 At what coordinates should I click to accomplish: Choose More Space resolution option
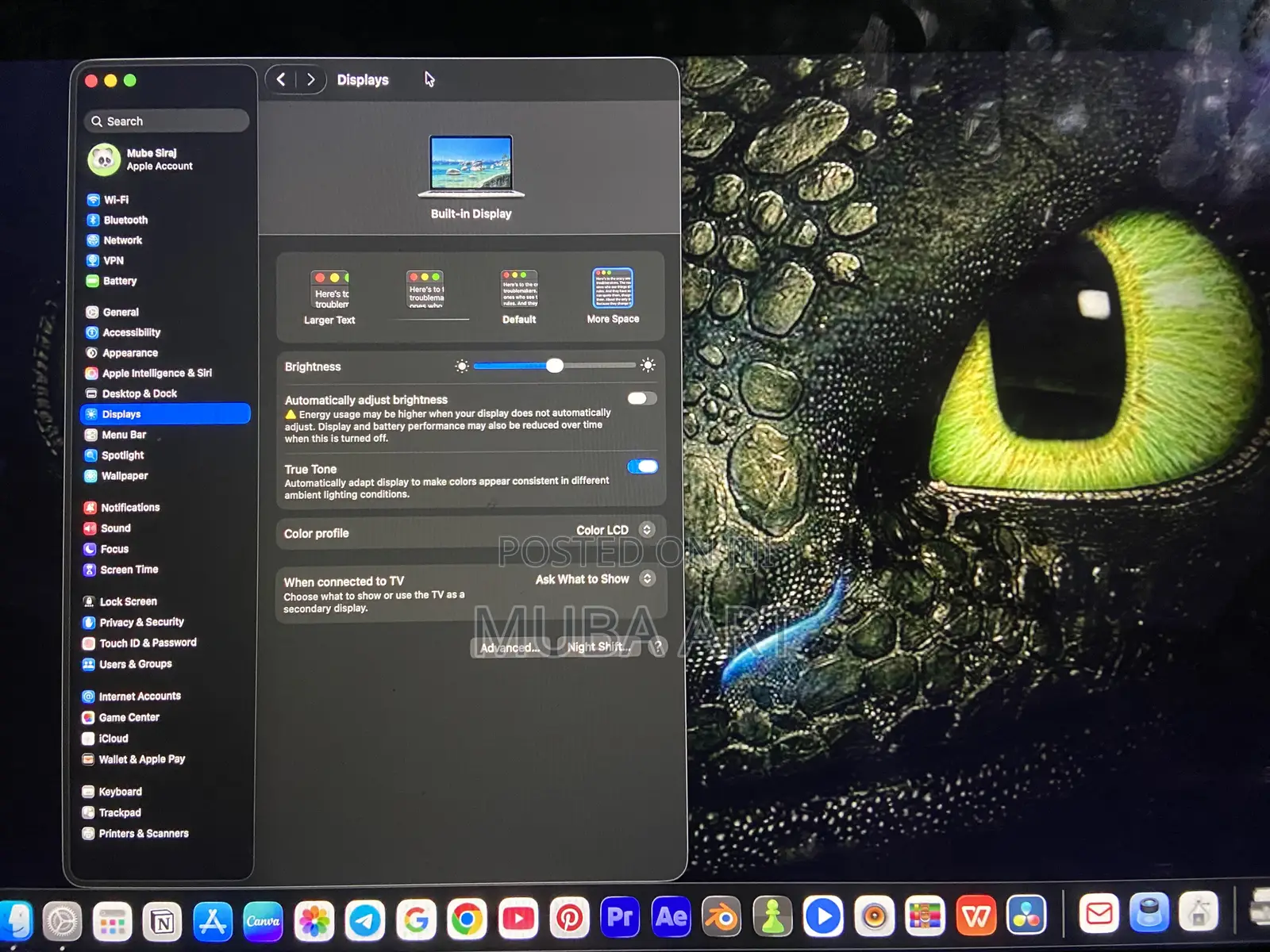(613, 296)
